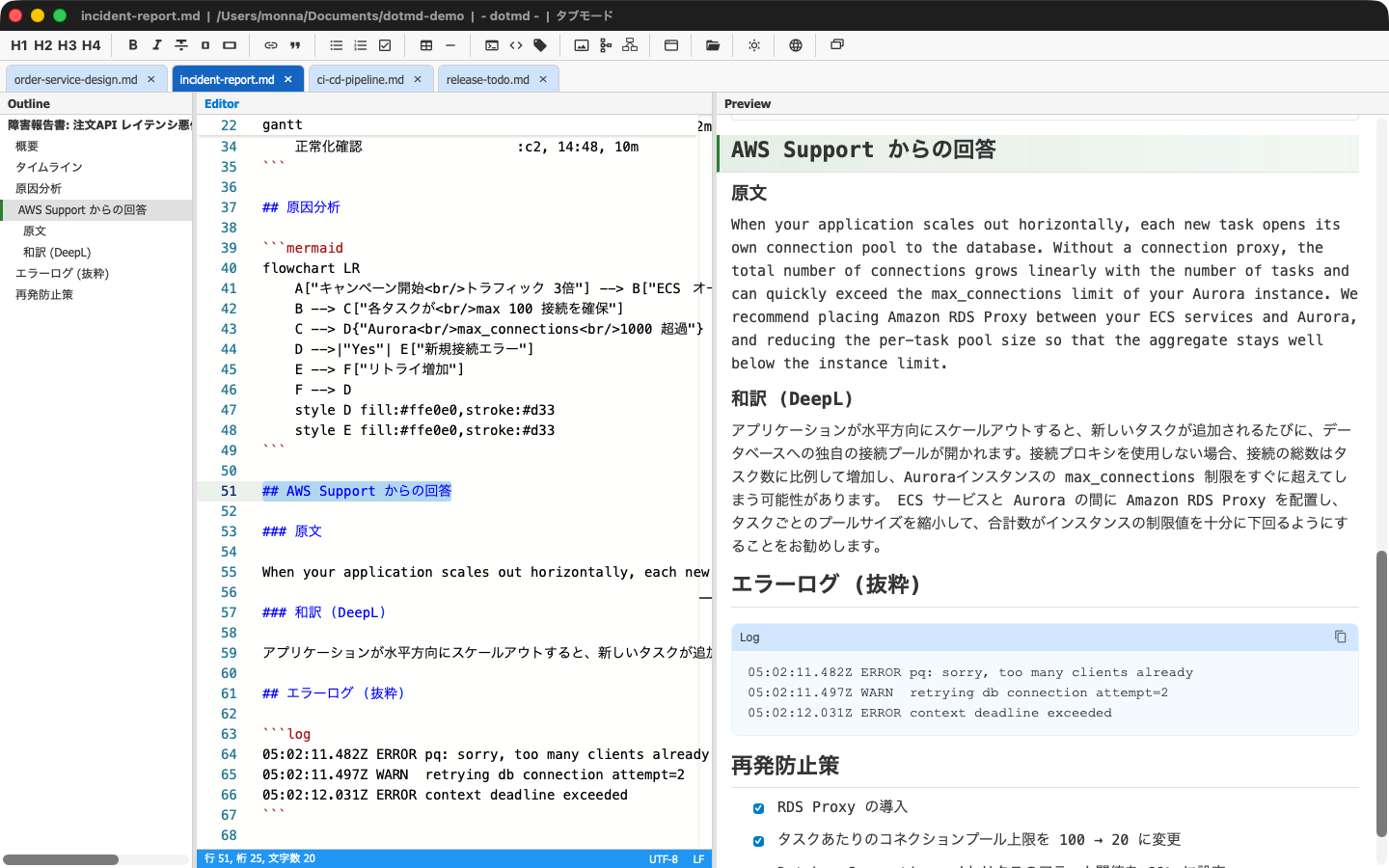
Task: Insert a blockquote
Action: (x=295, y=45)
